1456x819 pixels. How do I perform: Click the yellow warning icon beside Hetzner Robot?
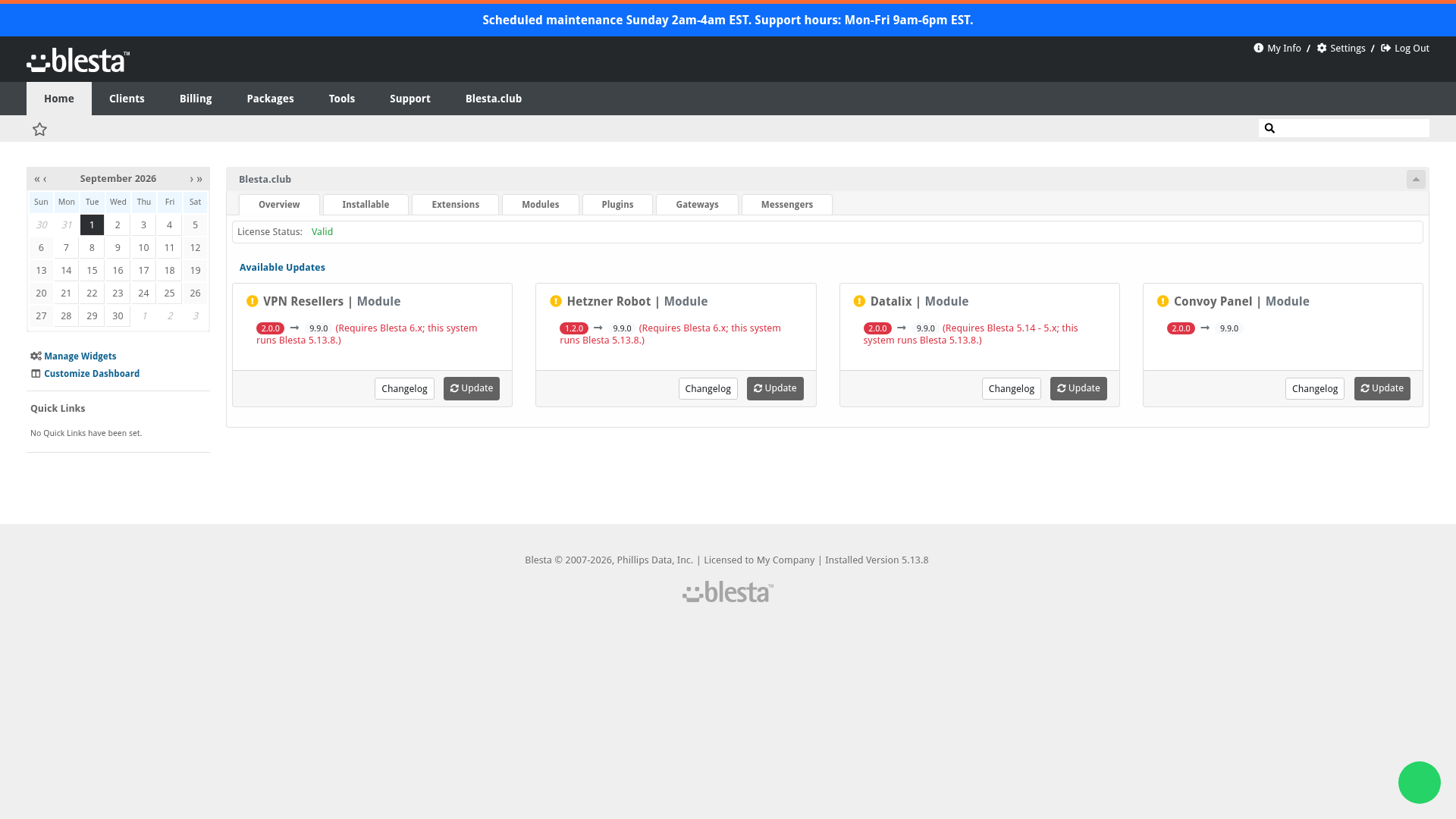pyautogui.click(x=556, y=302)
